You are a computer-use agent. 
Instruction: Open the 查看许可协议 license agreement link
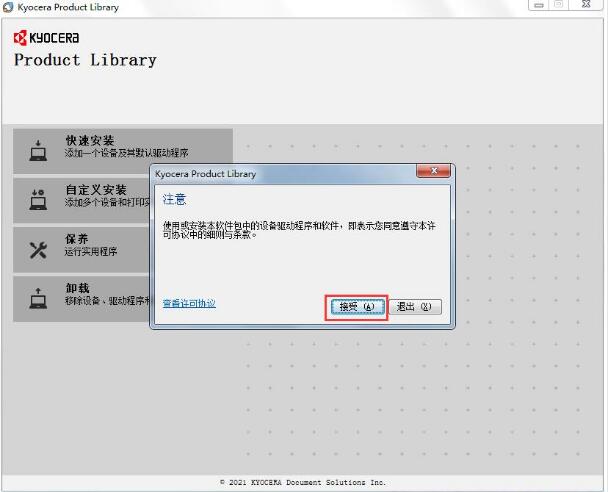click(x=189, y=303)
